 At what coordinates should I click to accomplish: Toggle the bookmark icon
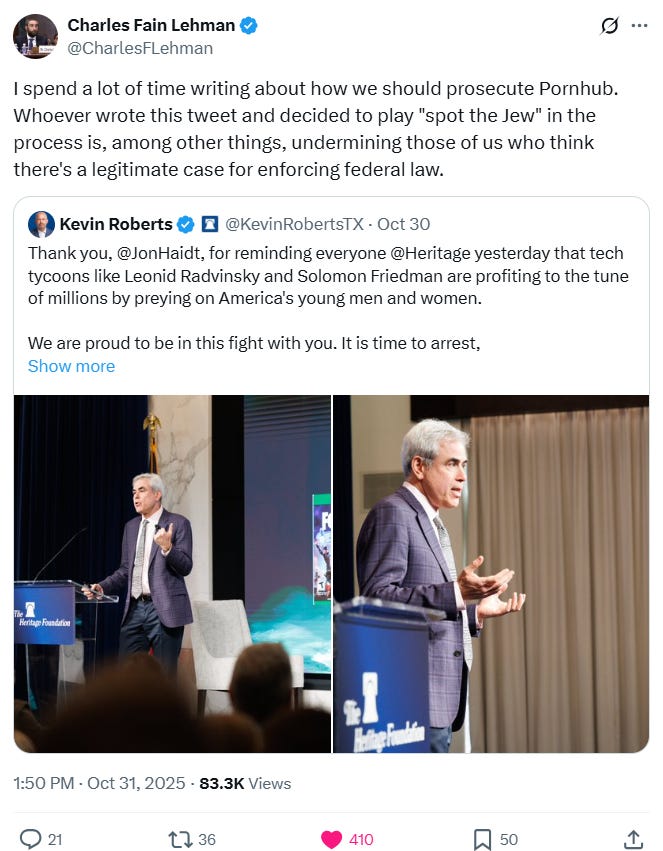tap(482, 839)
